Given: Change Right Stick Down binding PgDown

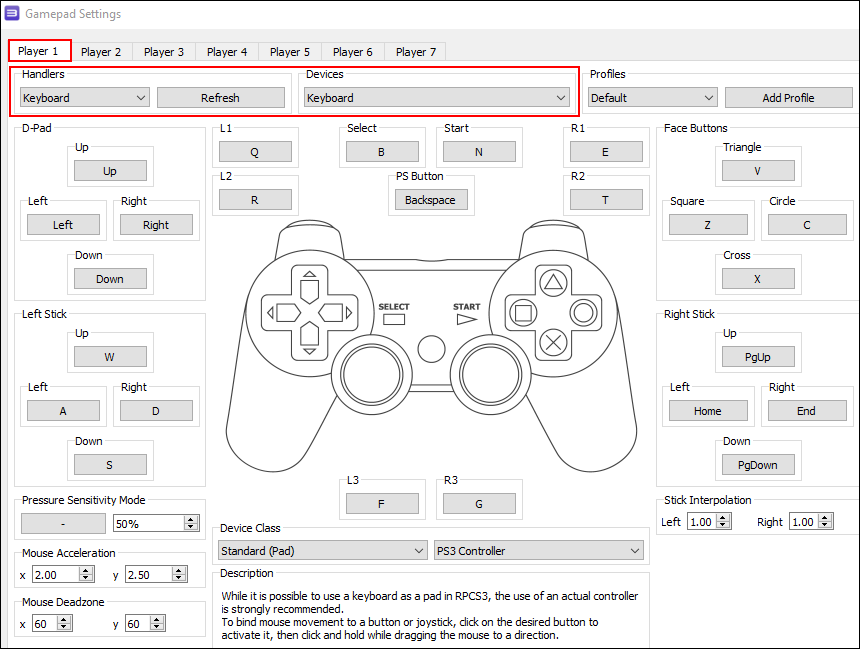Looking at the screenshot, I should (758, 465).
